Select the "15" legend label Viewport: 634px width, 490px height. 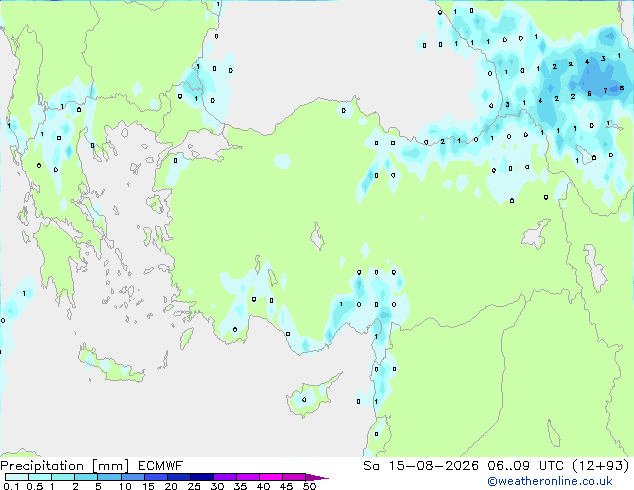tap(148, 486)
